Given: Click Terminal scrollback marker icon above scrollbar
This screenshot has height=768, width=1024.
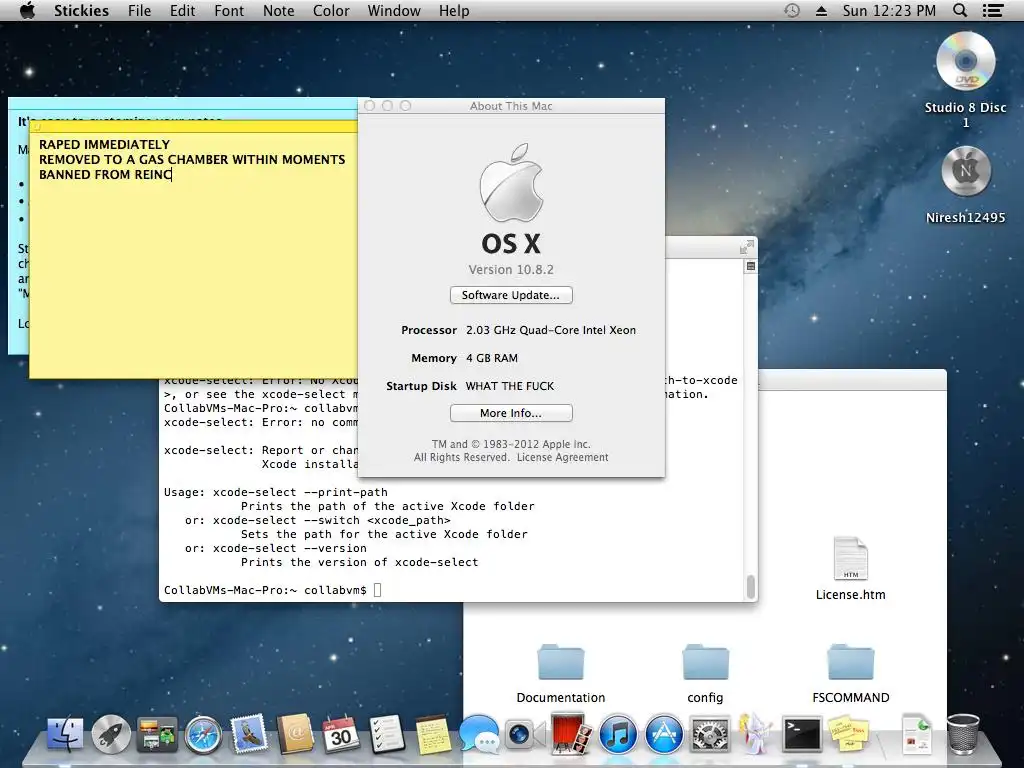Looking at the screenshot, I should pyautogui.click(x=751, y=266).
